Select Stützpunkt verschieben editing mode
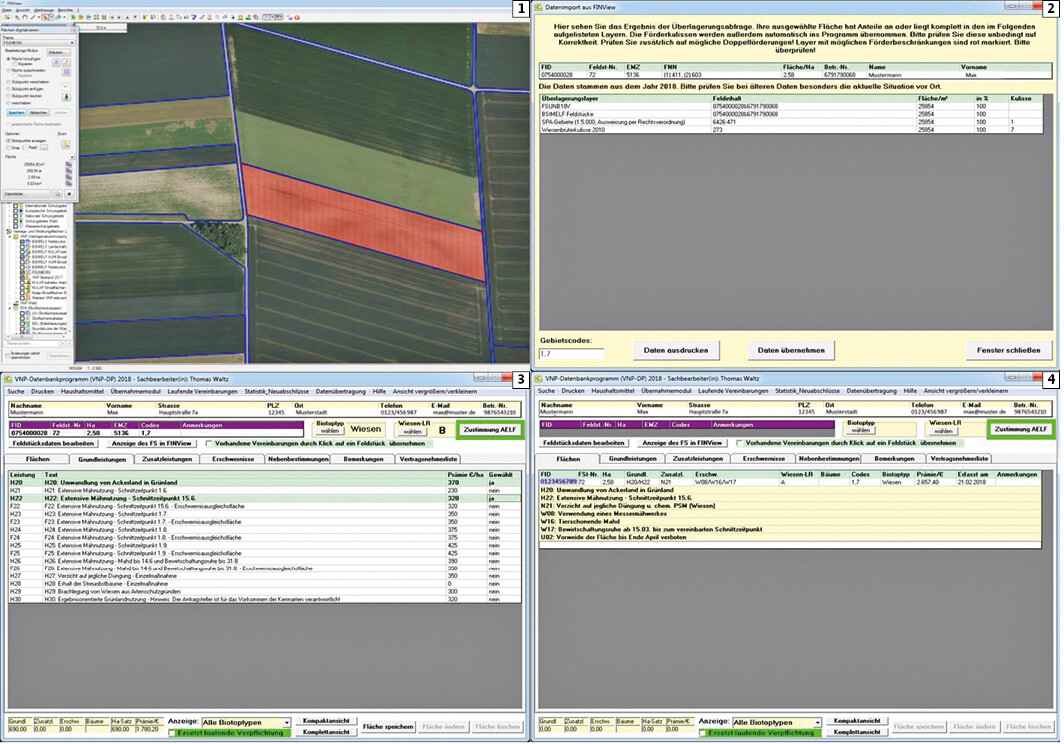Viewport: 1064px width, 744px height. [7, 82]
